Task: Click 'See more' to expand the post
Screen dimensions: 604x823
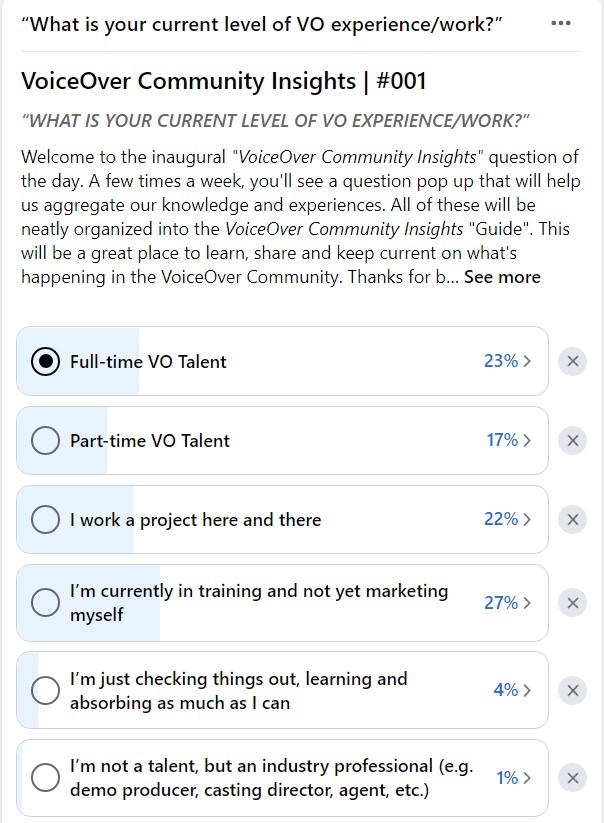Action: [x=502, y=277]
